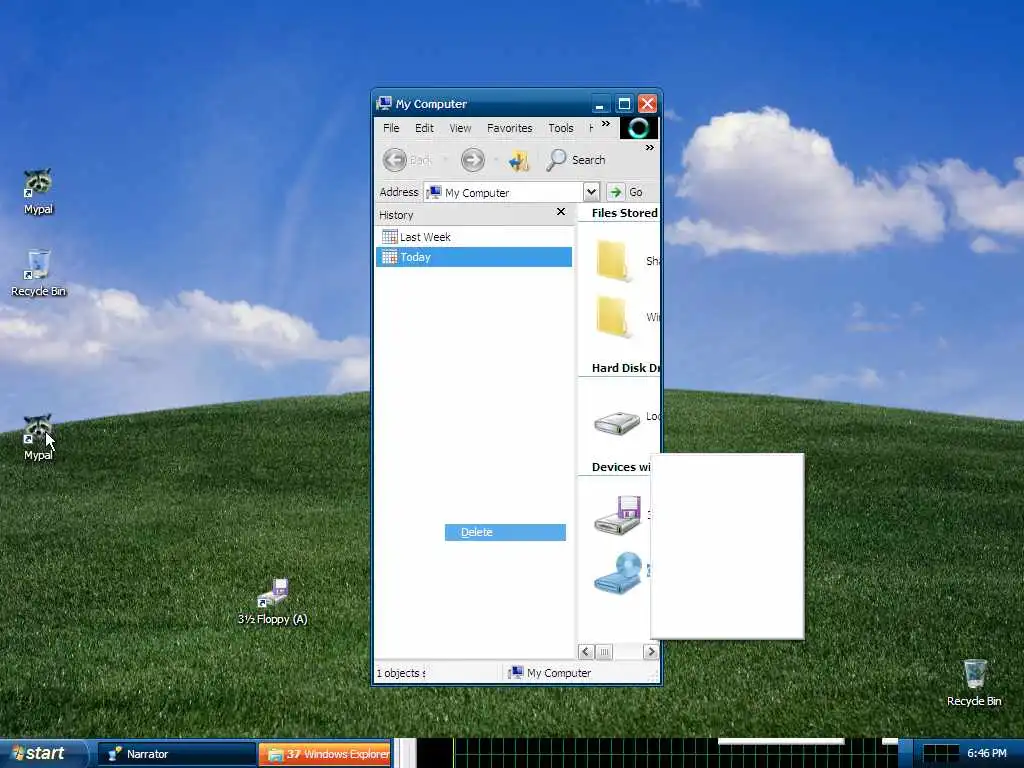
Task: Open the Mypal raccoon shortcut near the top
Action: point(38,191)
